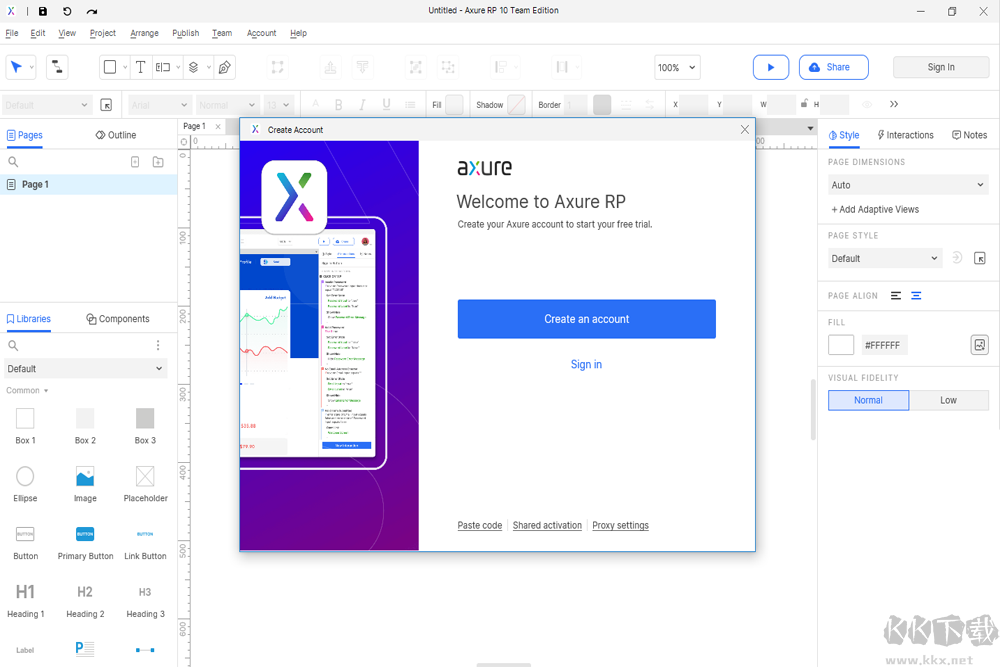Screen dimensions: 1000x667
Task: Open the Page Dimensions dropdown showing Auto
Action: click(908, 184)
